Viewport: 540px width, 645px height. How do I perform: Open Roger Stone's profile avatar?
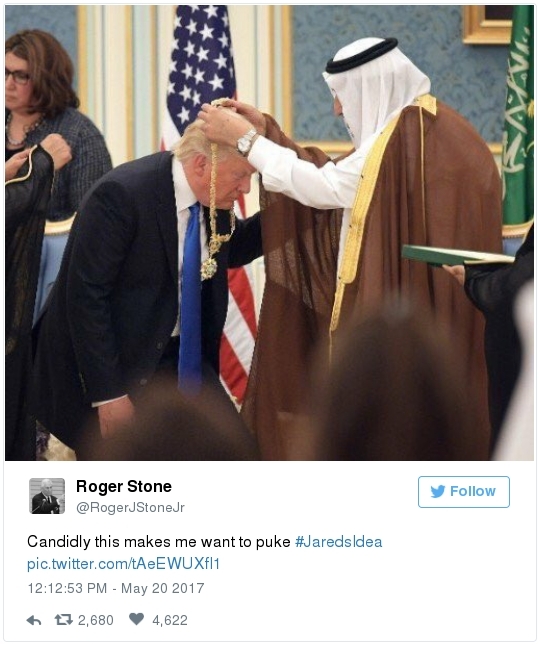47,496
